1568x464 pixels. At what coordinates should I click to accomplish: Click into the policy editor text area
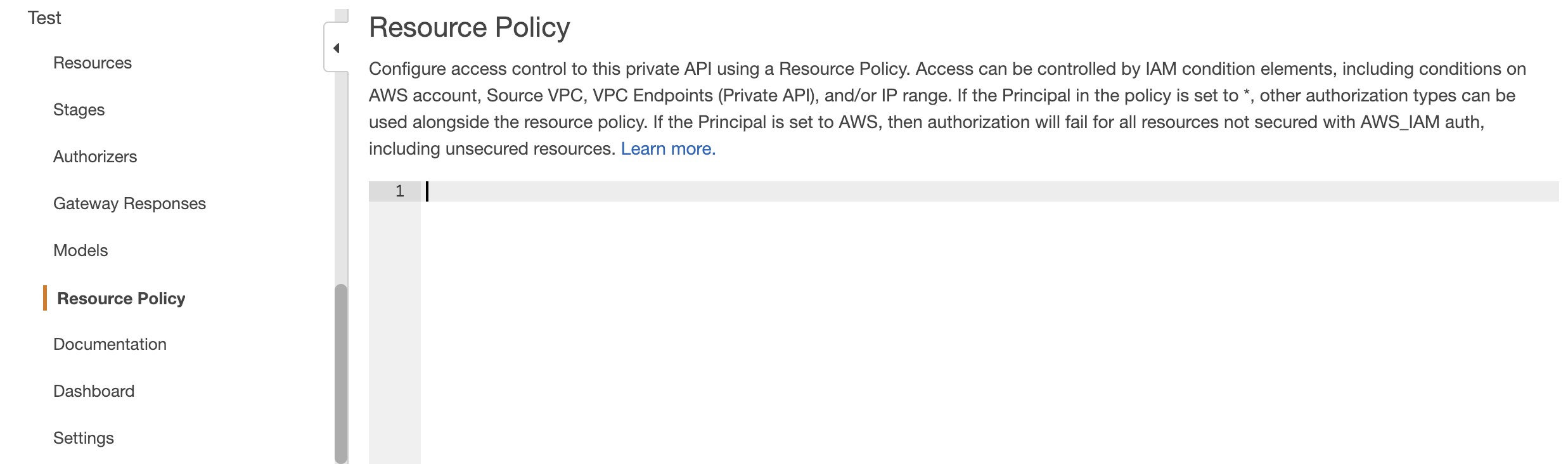(951, 191)
